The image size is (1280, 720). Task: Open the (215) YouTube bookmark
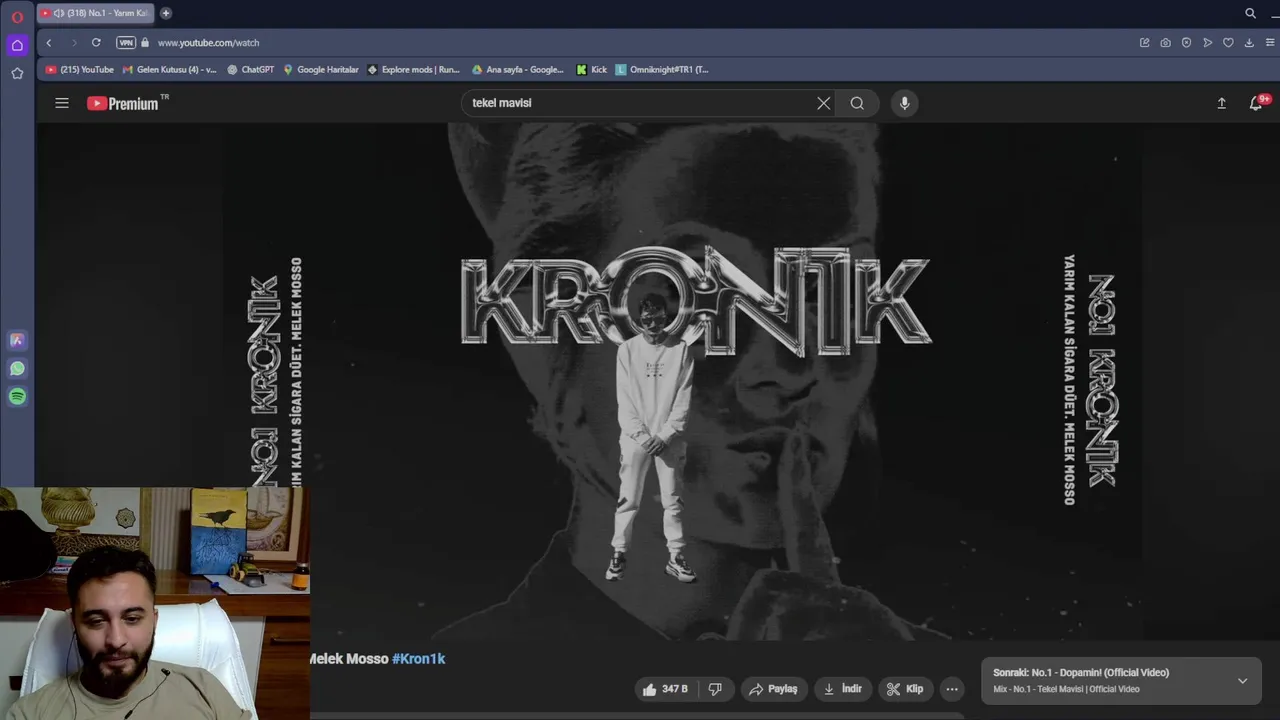(80, 70)
